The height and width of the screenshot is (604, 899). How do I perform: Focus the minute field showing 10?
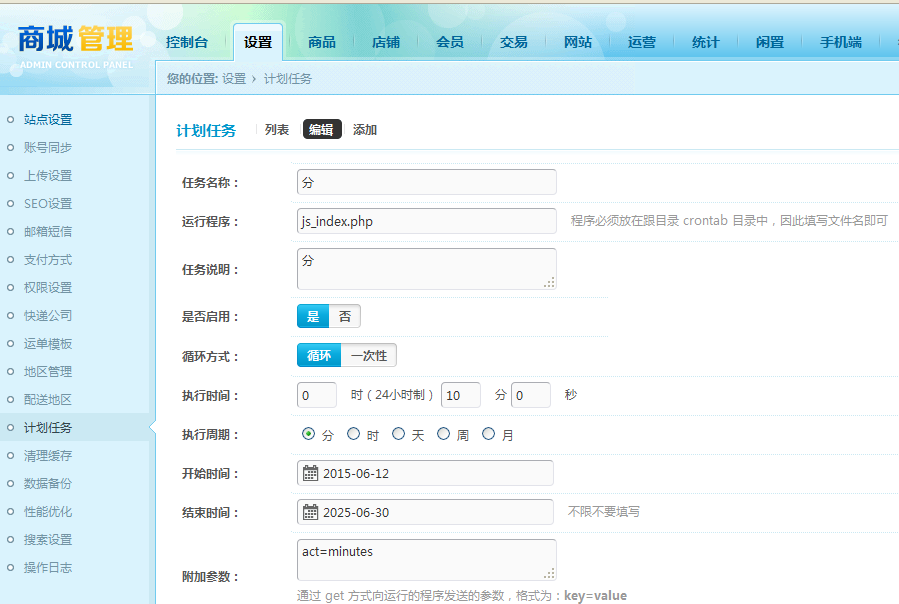click(x=460, y=395)
